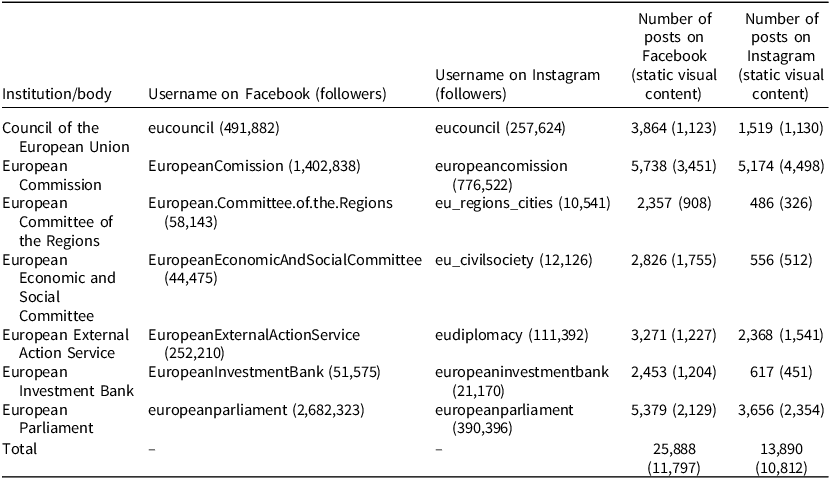
Task: Click the Institution/body column header
Action: click(x=57, y=95)
